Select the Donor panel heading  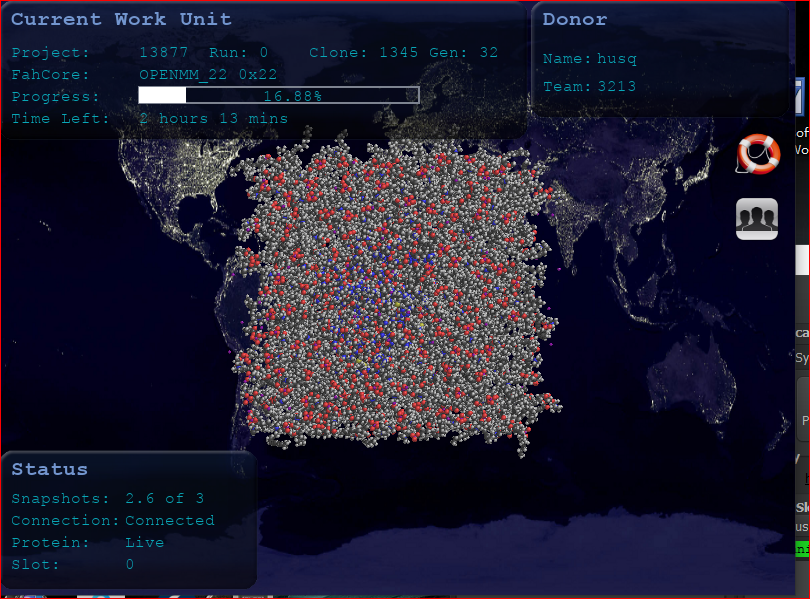(x=575, y=19)
